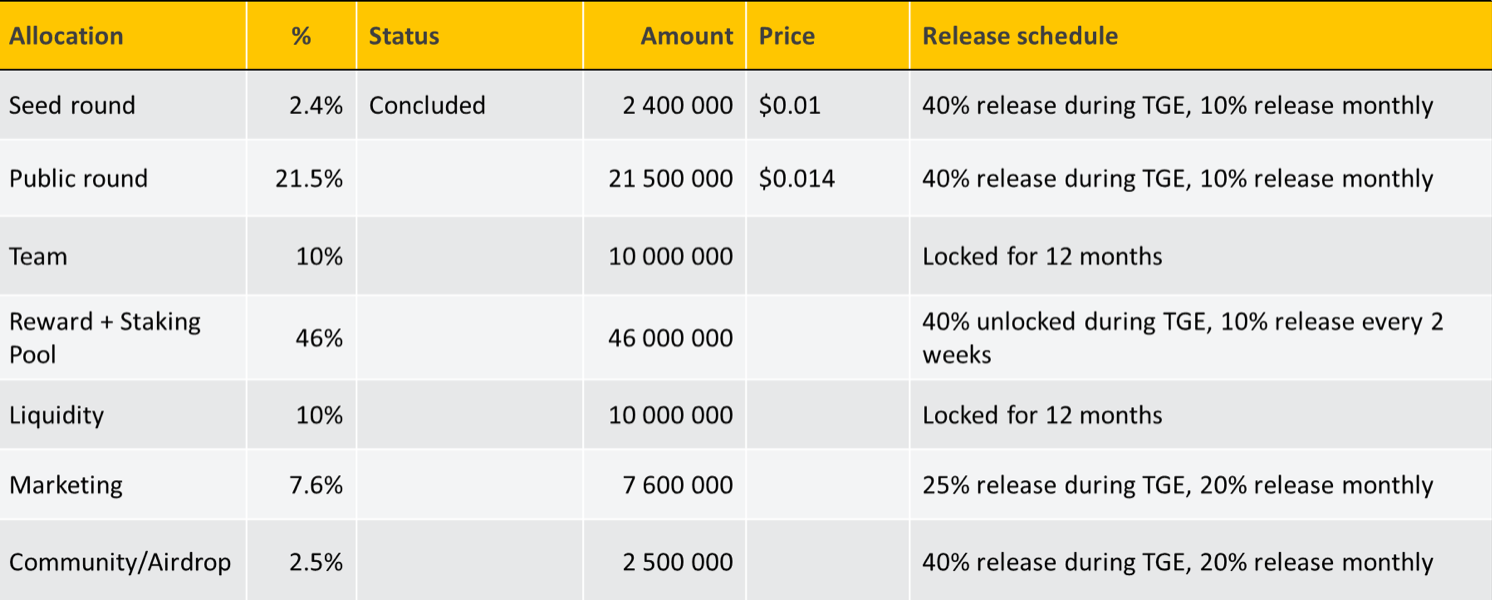Click the Amount column header
Viewport: 1492px width, 600px height.
686,36
